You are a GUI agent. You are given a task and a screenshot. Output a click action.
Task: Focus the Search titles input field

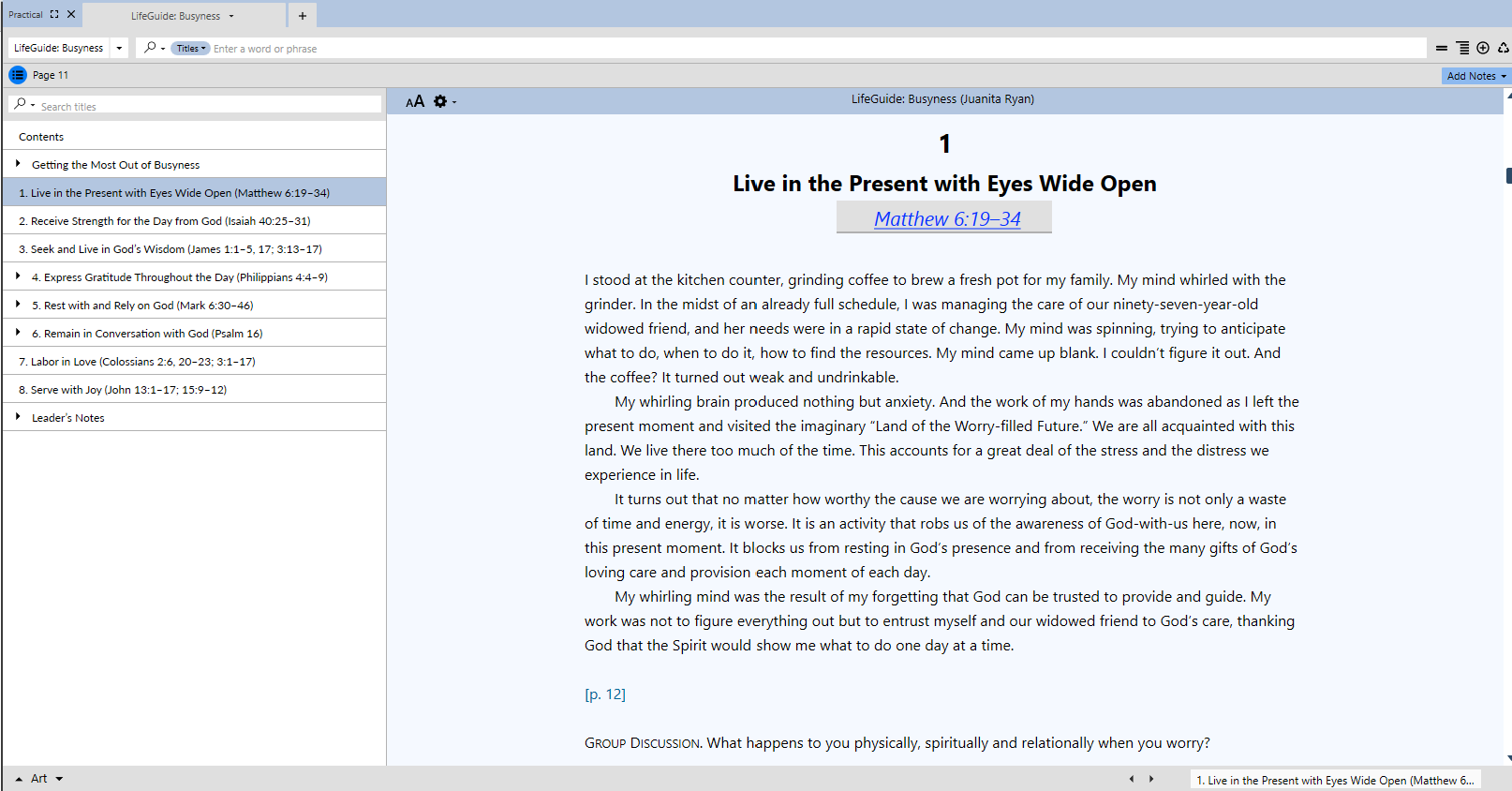coord(209,106)
